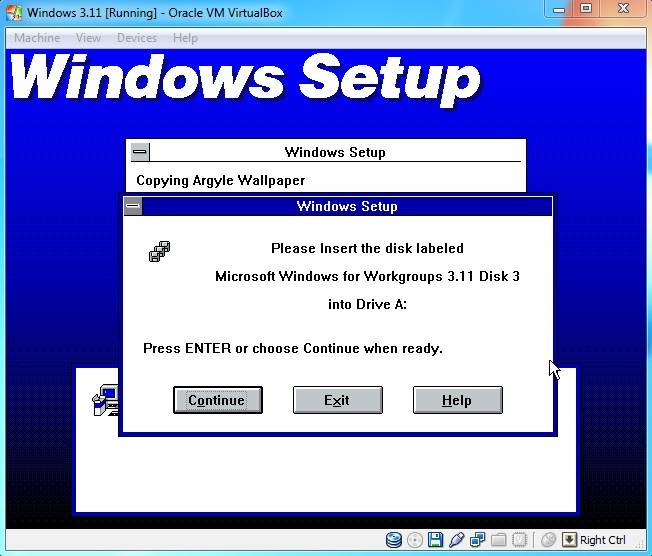Open the shared folders status icon
The height and width of the screenshot is (556, 652).
(498, 540)
